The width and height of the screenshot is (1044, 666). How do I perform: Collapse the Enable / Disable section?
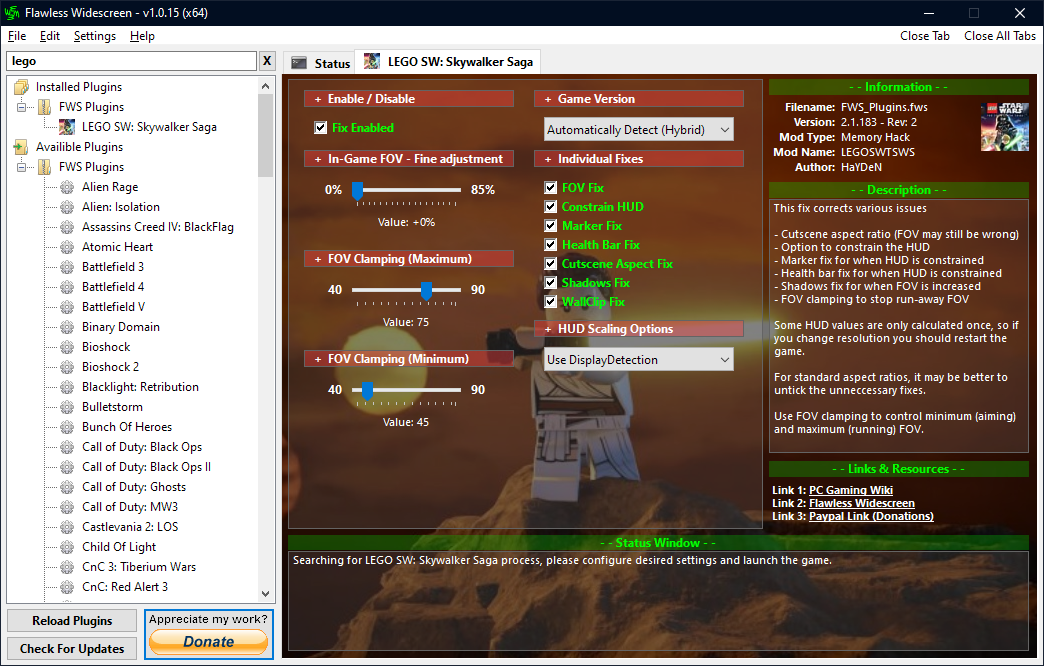(x=318, y=99)
